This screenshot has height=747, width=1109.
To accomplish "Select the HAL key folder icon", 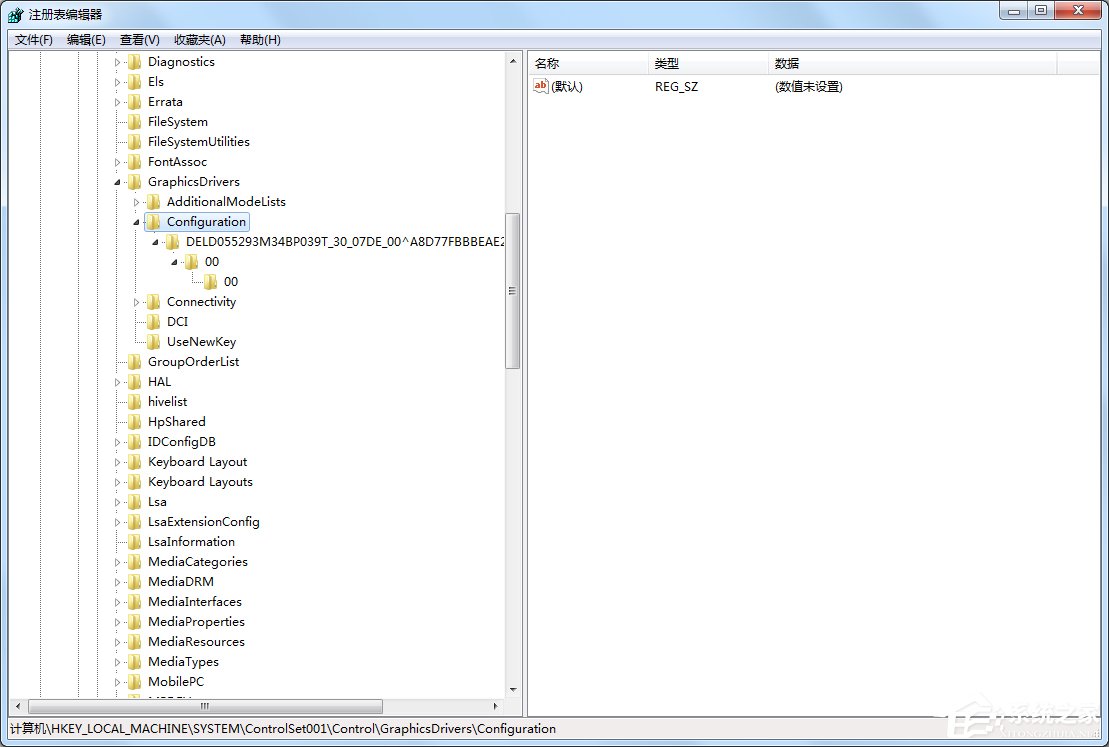I will (x=134, y=382).
